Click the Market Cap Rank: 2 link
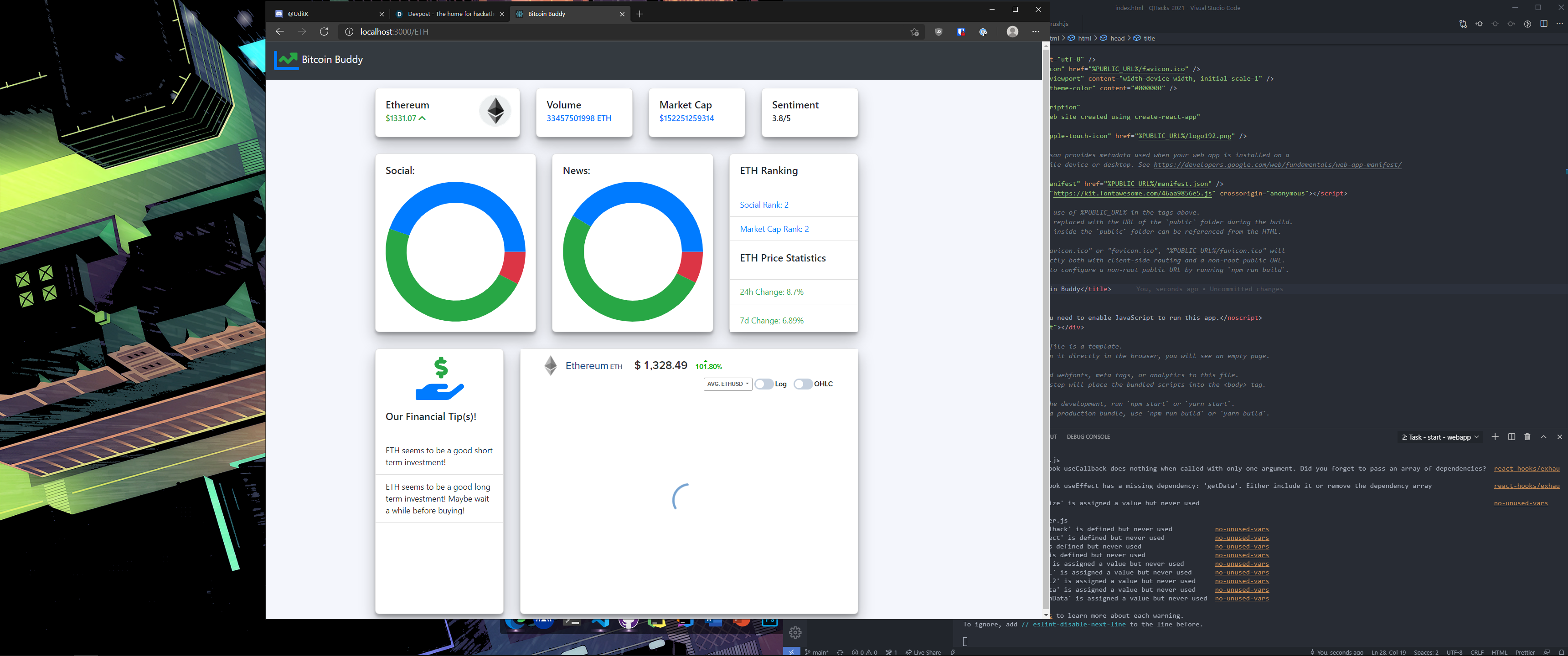The height and width of the screenshot is (656, 1568). (774, 229)
